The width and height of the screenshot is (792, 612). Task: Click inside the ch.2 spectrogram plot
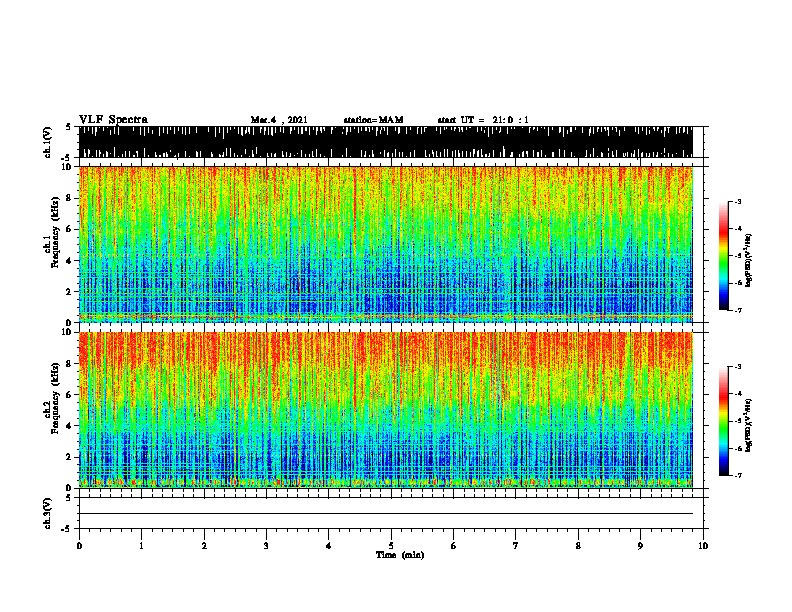(385, 410)
